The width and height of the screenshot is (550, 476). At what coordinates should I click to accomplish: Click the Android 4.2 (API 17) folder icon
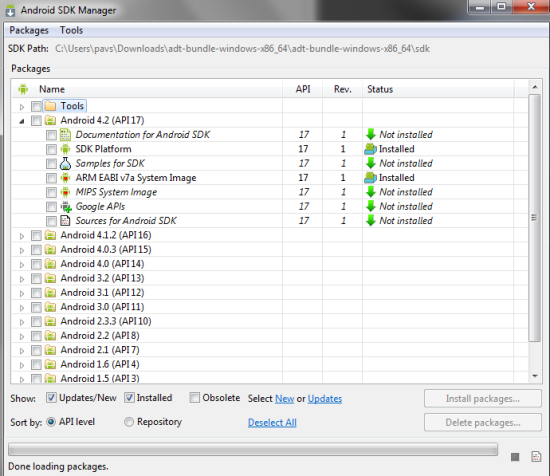click(x=51, y=120)
